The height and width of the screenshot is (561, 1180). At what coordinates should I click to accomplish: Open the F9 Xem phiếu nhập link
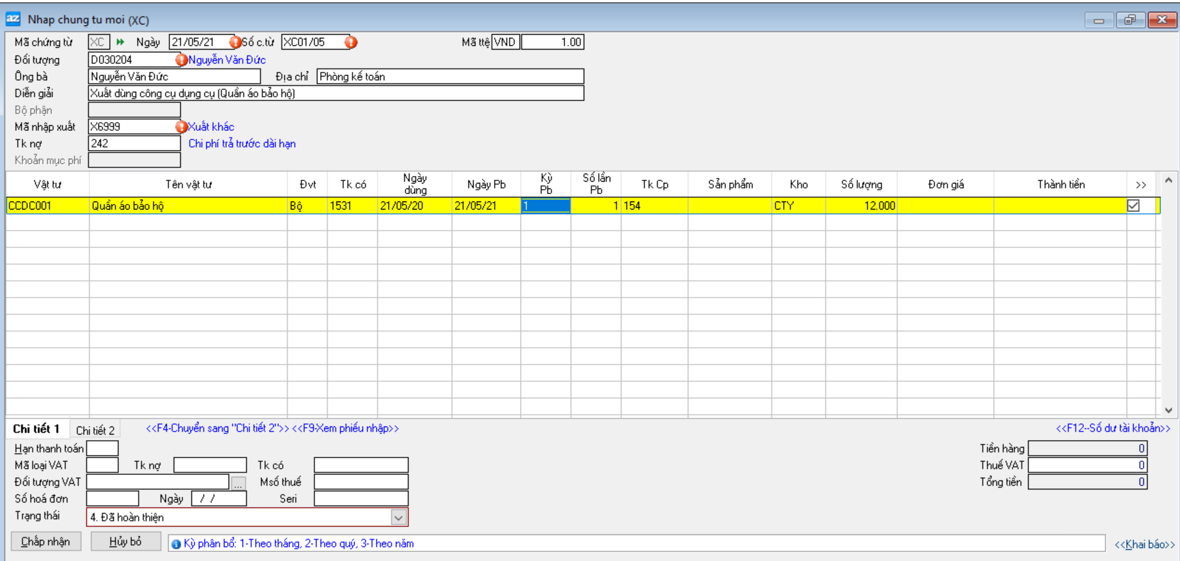(345, 429)
